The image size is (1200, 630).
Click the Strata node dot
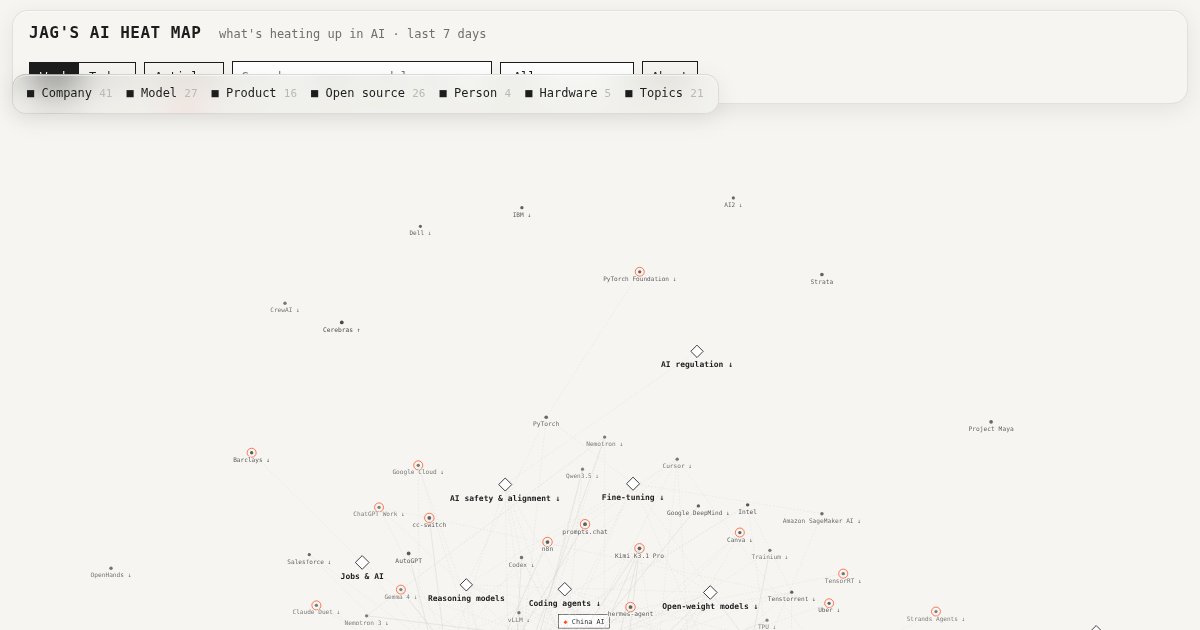[822, 275]
